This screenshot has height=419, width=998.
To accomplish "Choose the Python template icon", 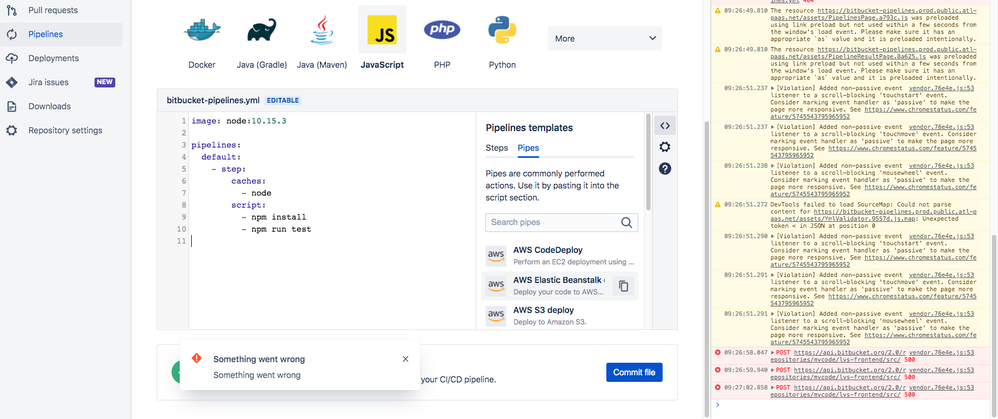I will click(502, 30).
